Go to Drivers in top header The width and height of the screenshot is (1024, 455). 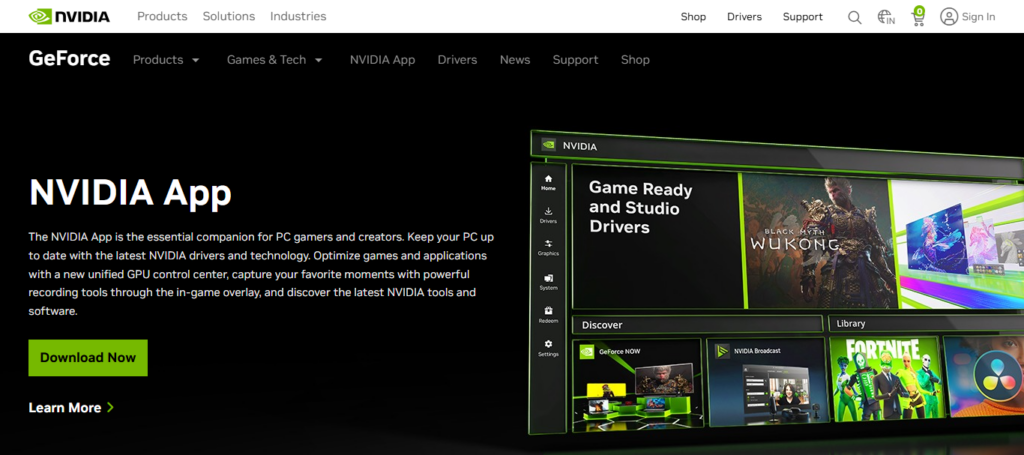(x=744, y=17)
